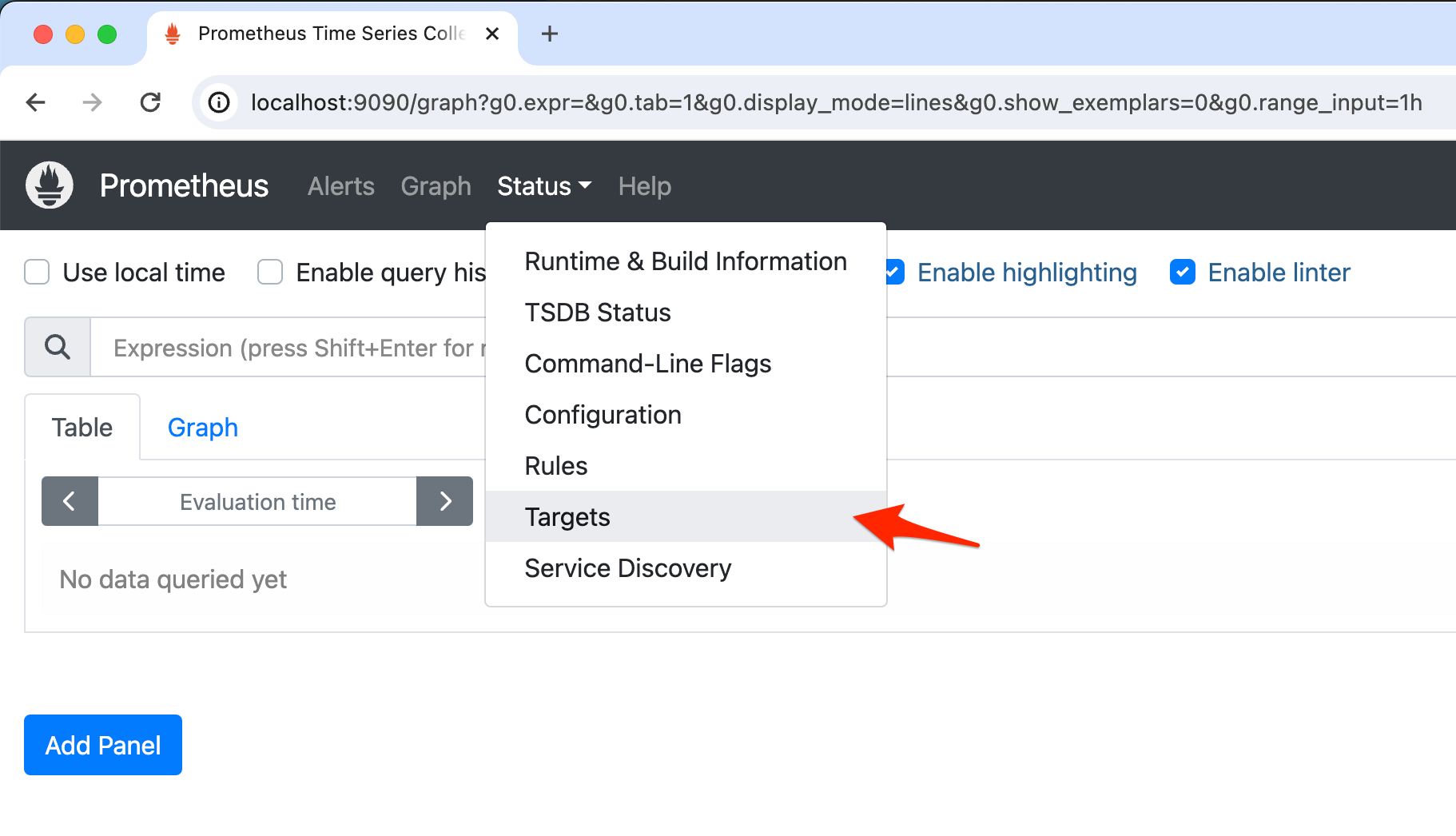
Task: Click the Prometheus flame logo icon
Action: 50,185
